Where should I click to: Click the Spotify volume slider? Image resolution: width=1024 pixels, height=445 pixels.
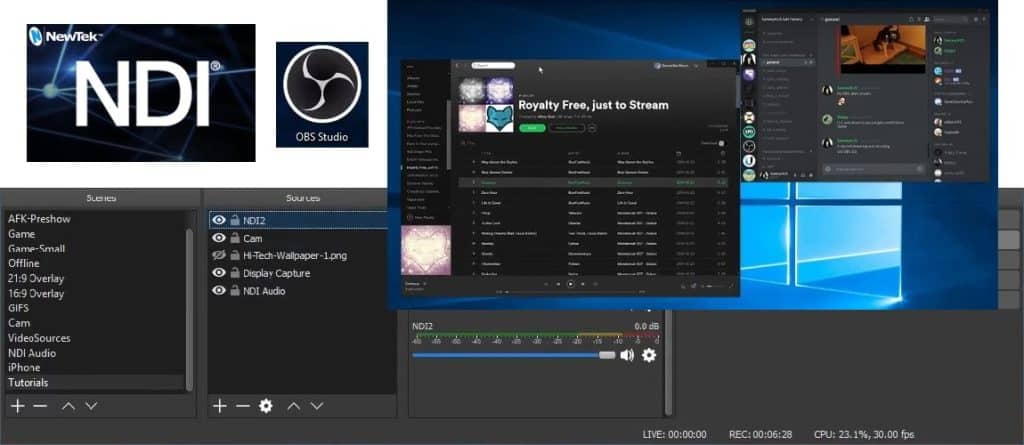point(716,286)
